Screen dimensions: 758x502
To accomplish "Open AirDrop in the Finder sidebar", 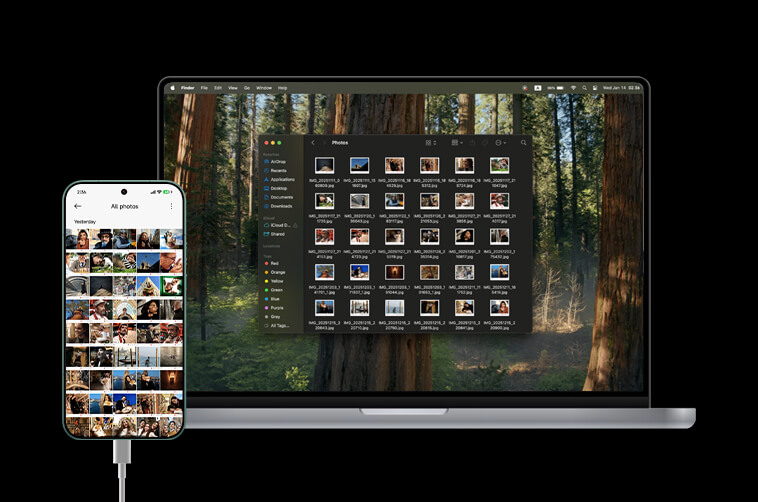I will [278, 161].
